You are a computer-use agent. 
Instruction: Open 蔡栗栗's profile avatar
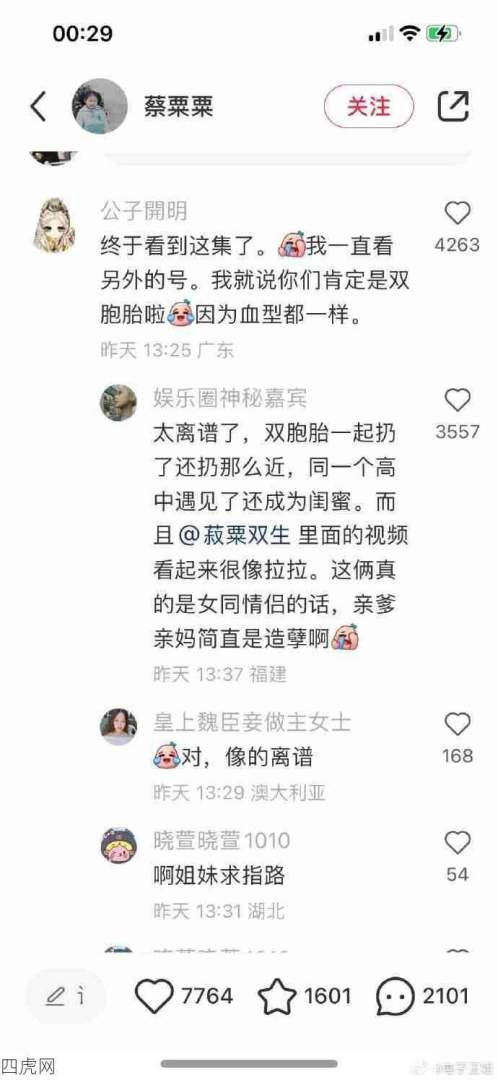coord(100,106)
